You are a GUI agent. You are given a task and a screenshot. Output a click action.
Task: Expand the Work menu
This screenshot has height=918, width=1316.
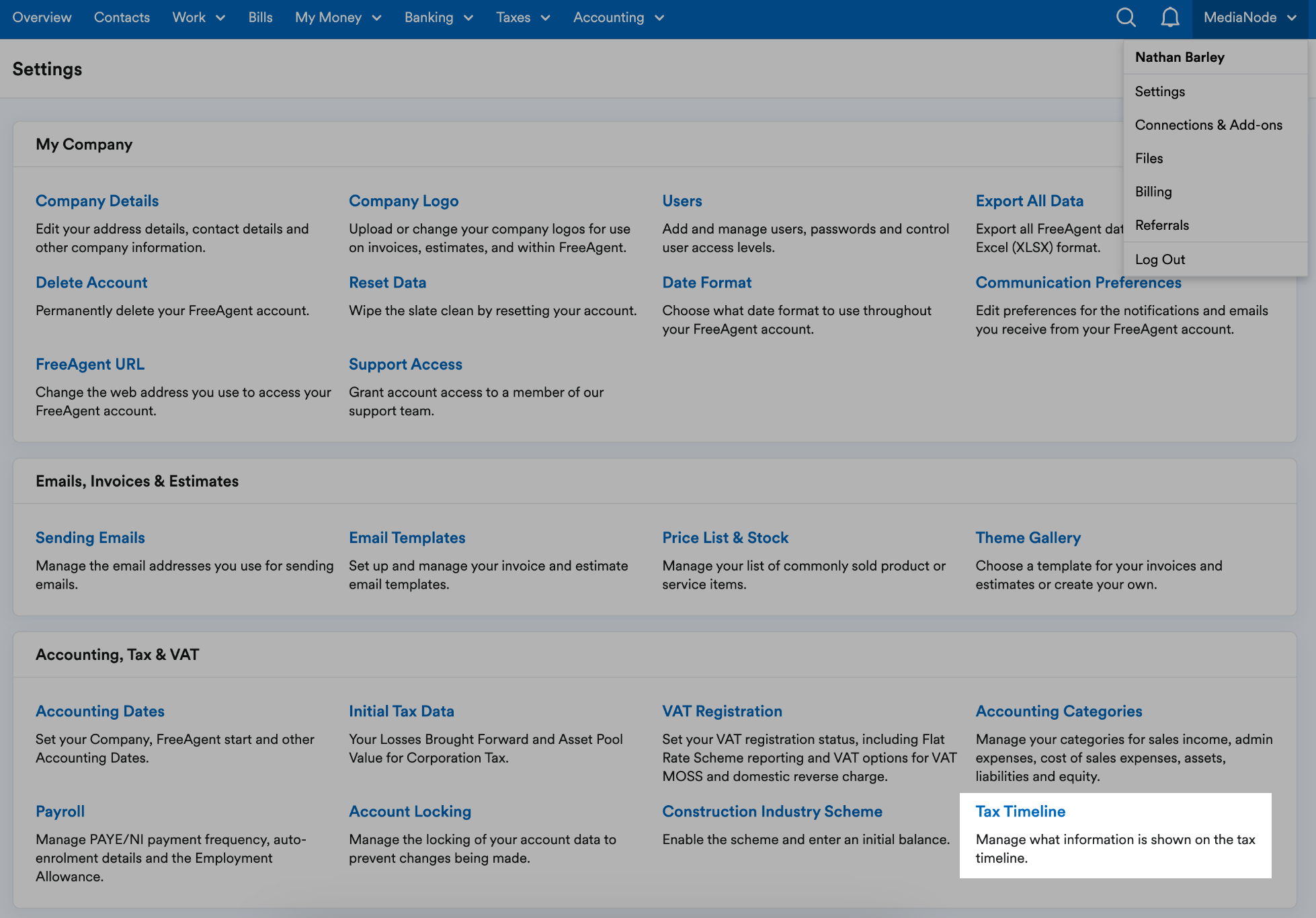[x=198, y=17]
